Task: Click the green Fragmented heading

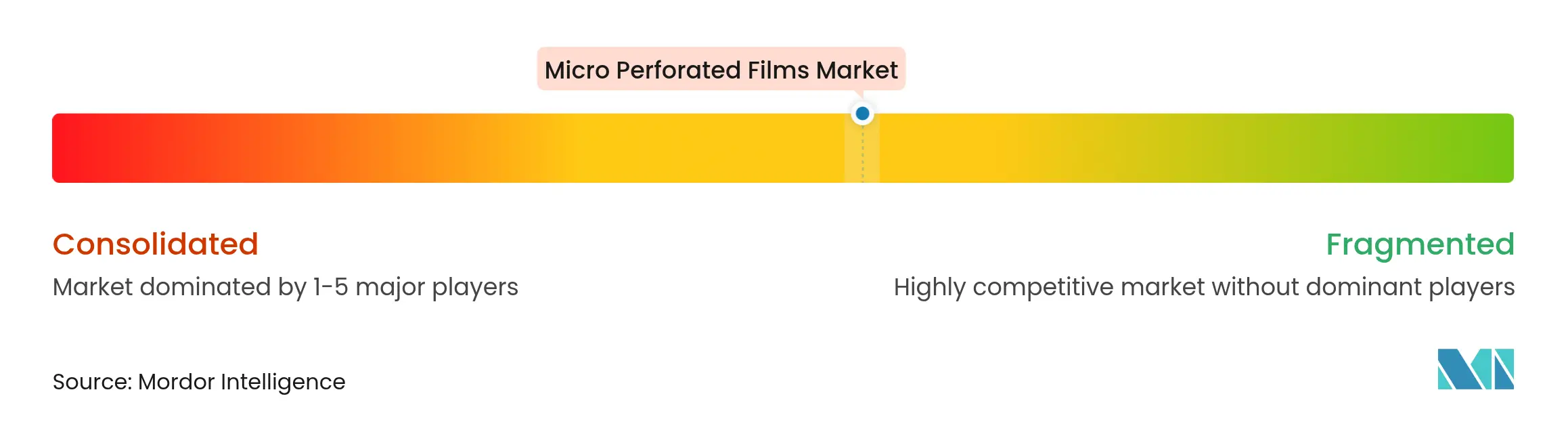Action: point(1419,244)
